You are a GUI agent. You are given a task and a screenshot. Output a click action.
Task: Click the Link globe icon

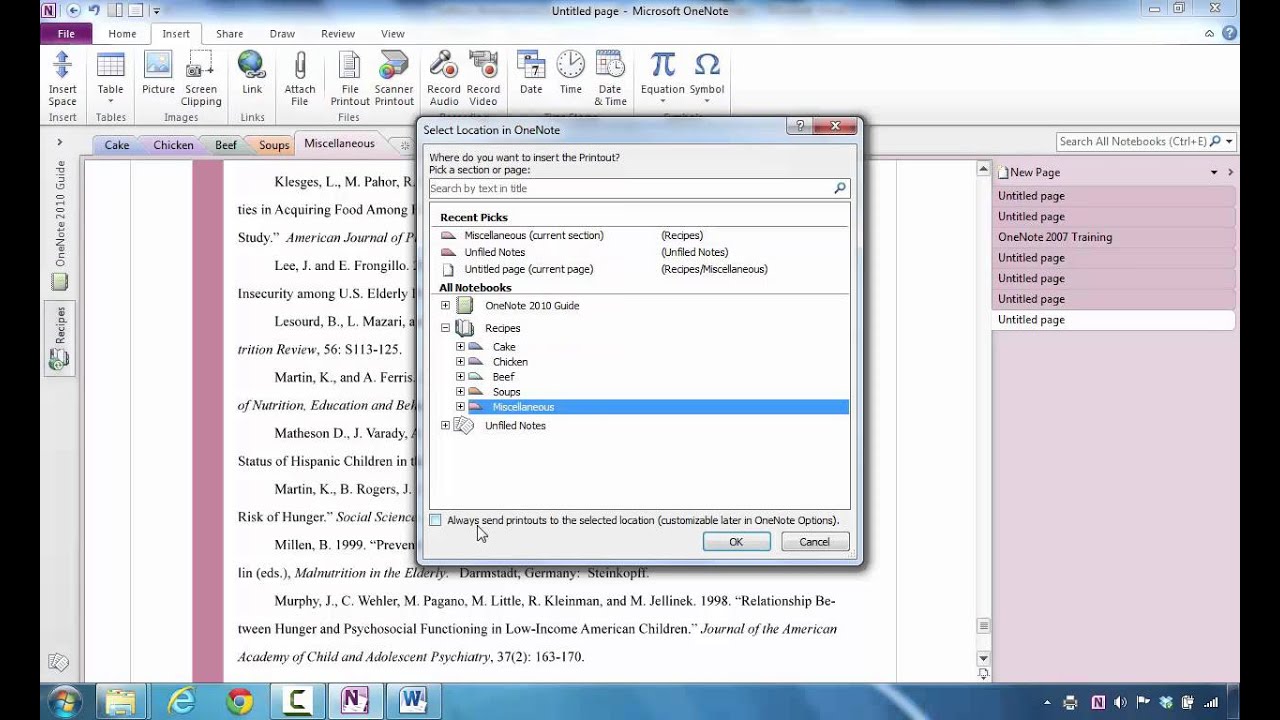click(x=251, y=66)
